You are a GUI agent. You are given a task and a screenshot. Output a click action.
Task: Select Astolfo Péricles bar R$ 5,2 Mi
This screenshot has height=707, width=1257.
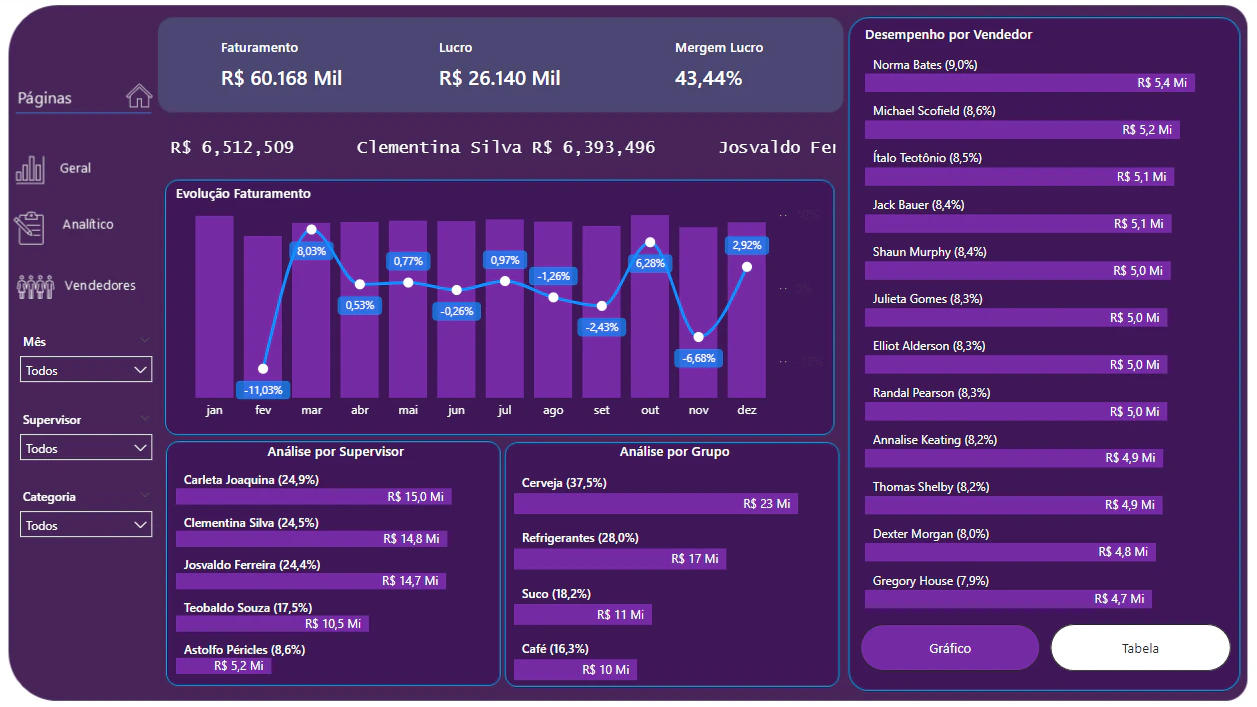point(224,665)
